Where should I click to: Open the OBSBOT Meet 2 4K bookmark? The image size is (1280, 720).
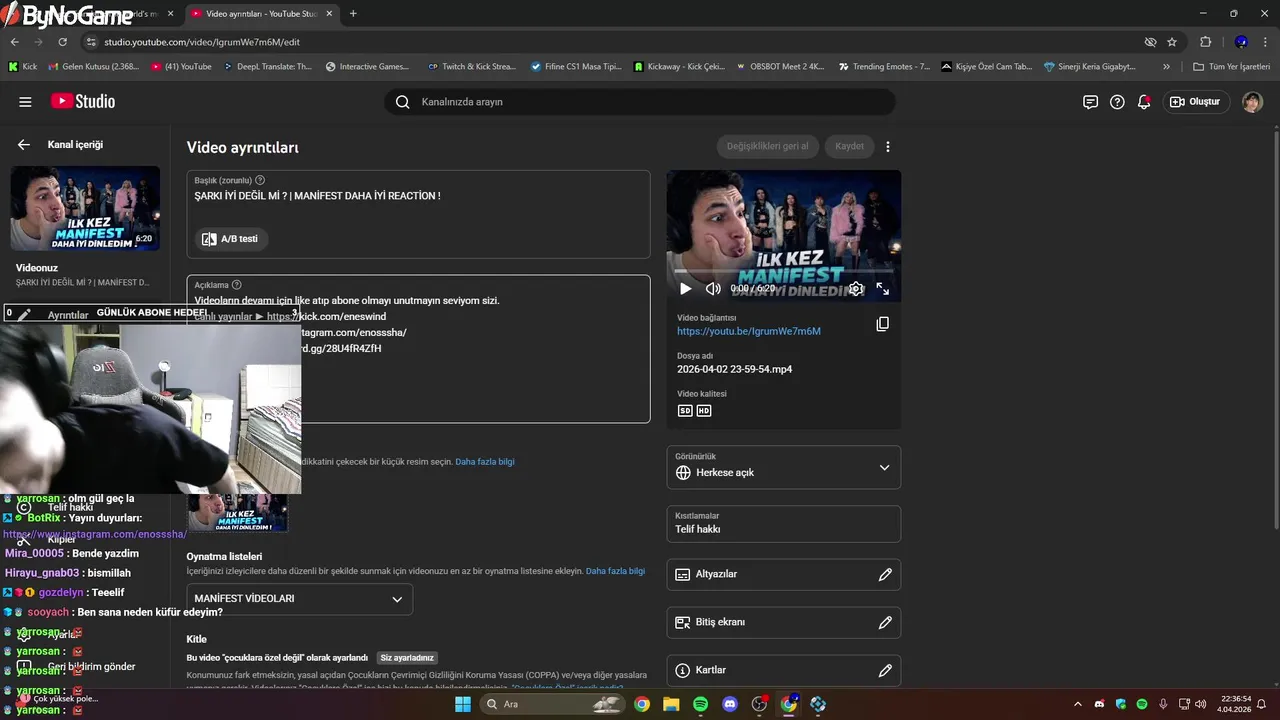[780, 67]
